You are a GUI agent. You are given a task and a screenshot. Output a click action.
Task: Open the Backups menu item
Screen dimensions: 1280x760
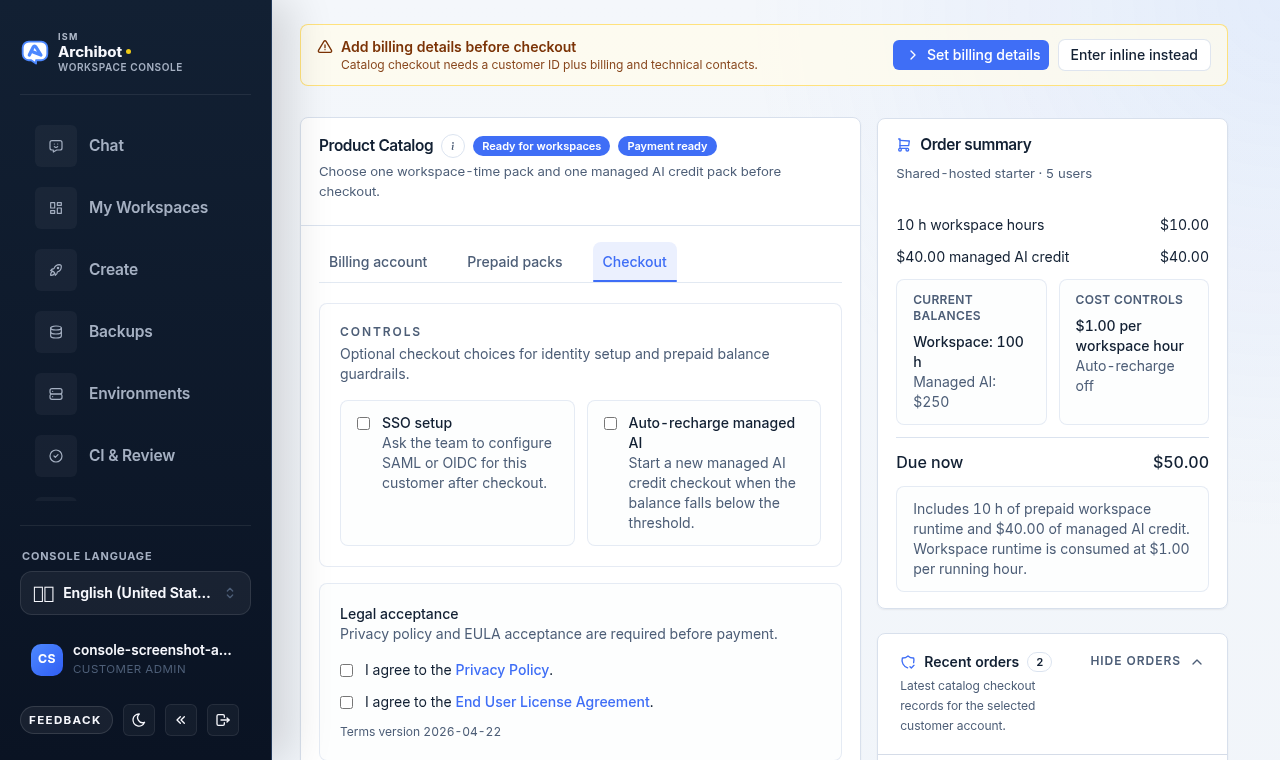[135, 332]
